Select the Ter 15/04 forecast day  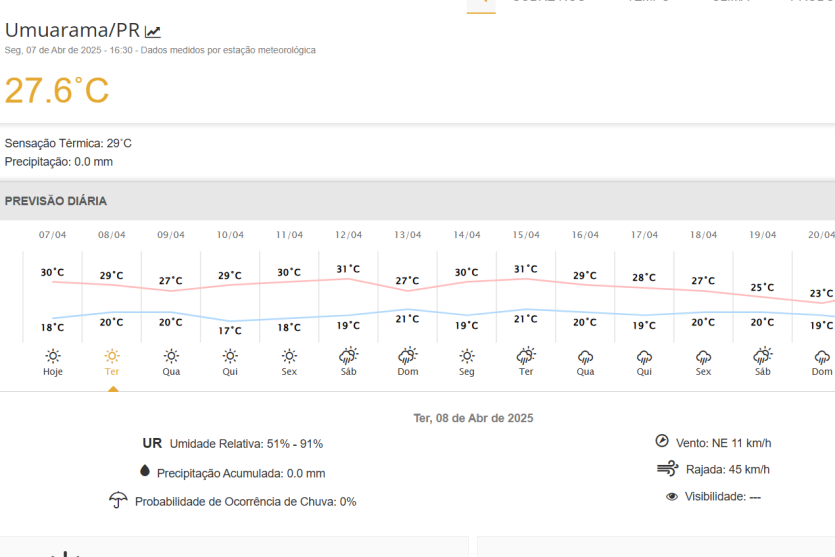526,371
